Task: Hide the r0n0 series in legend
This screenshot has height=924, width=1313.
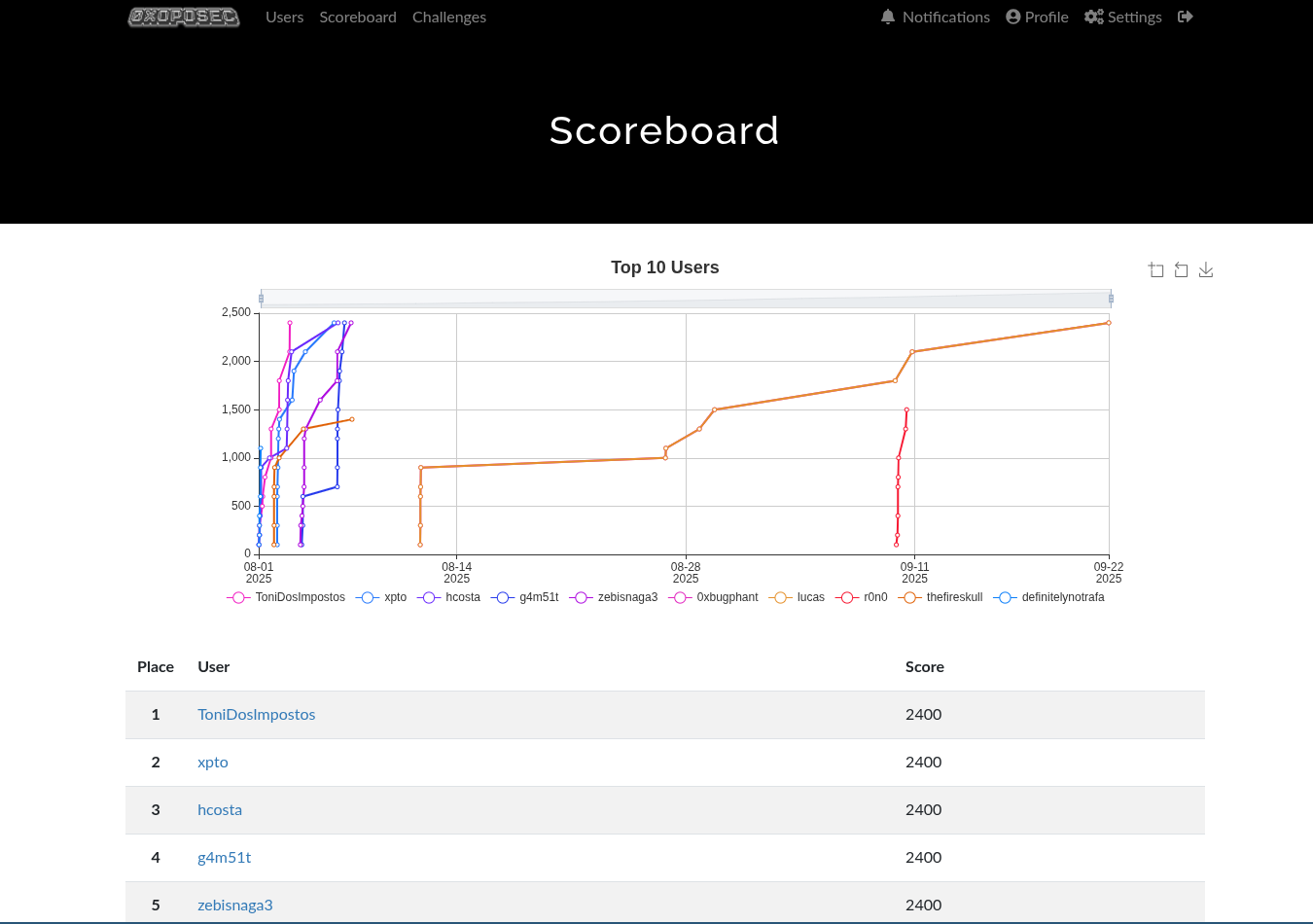Action: coord(862,597)
